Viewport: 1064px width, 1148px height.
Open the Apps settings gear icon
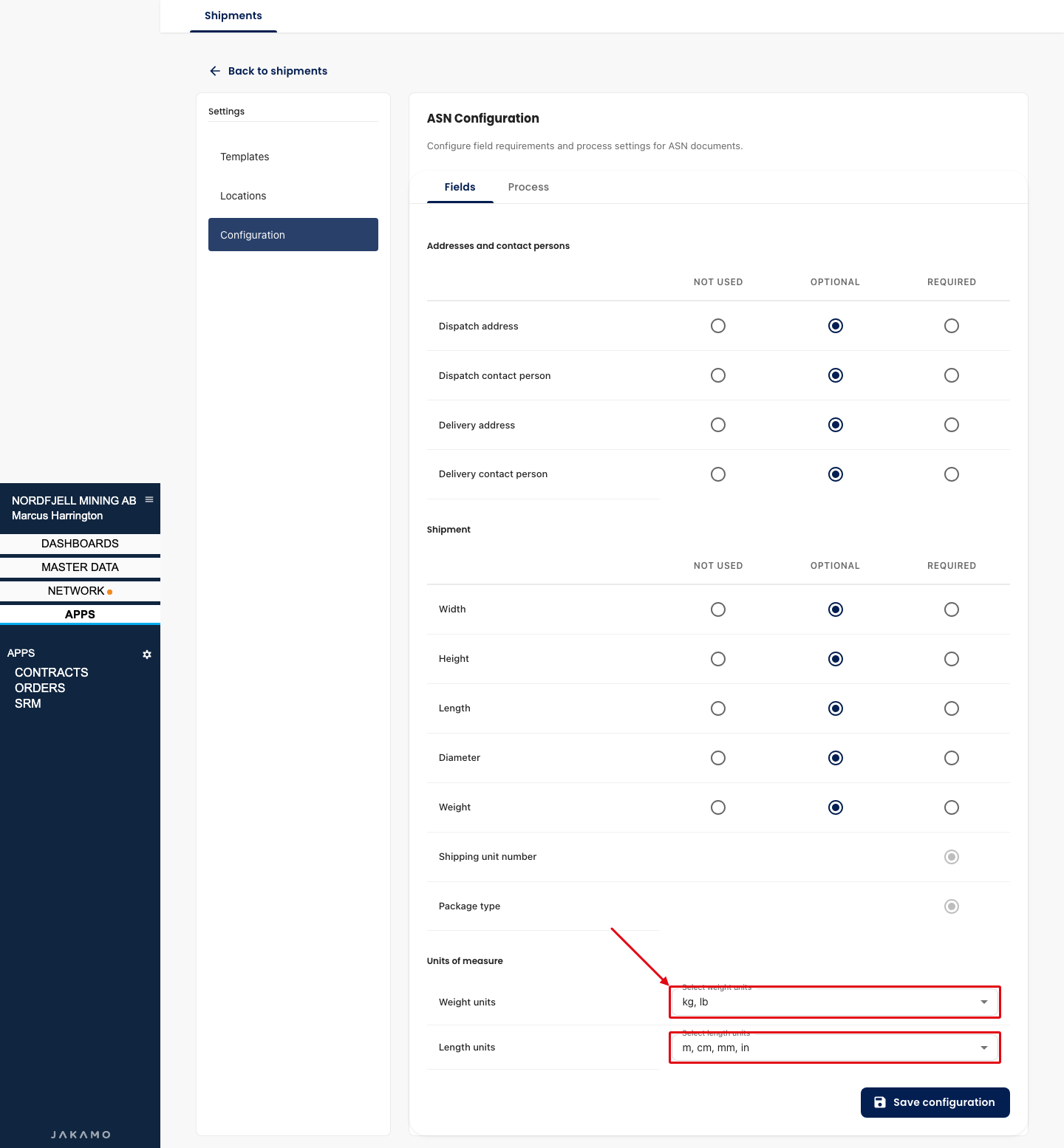coord(147,655)
